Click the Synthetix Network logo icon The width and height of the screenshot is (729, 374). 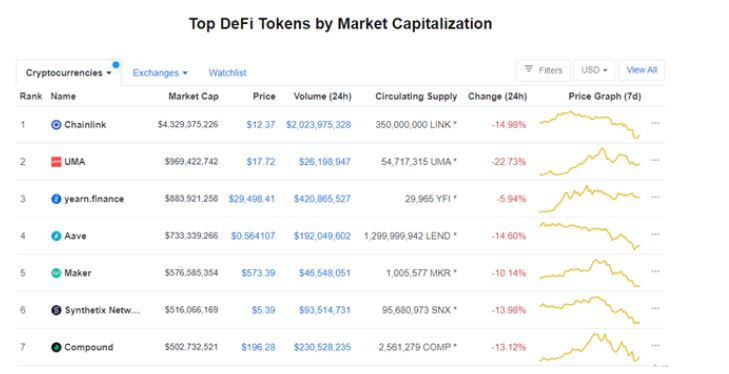tap(56, 310)
